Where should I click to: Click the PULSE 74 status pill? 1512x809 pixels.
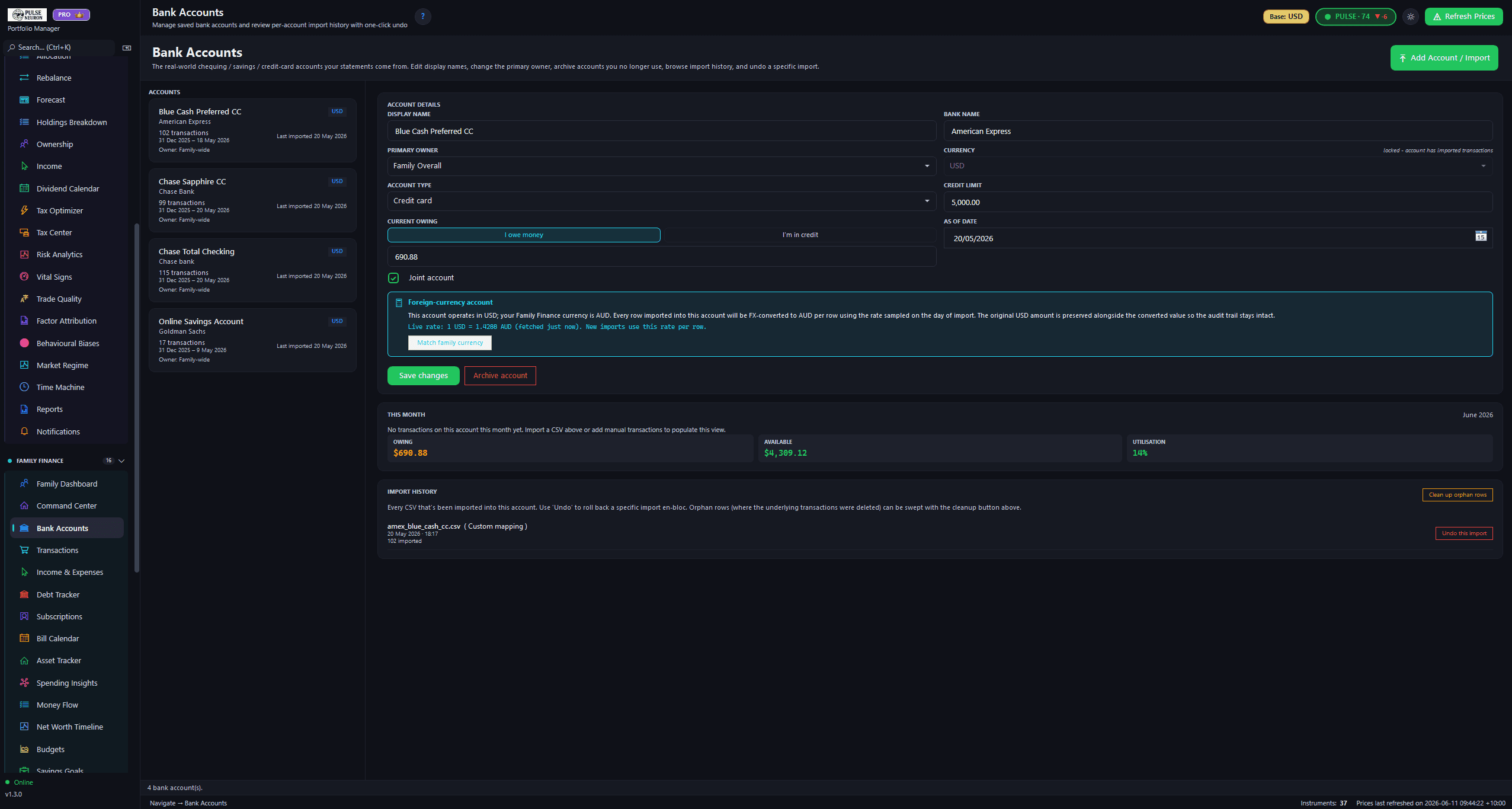1355,17
